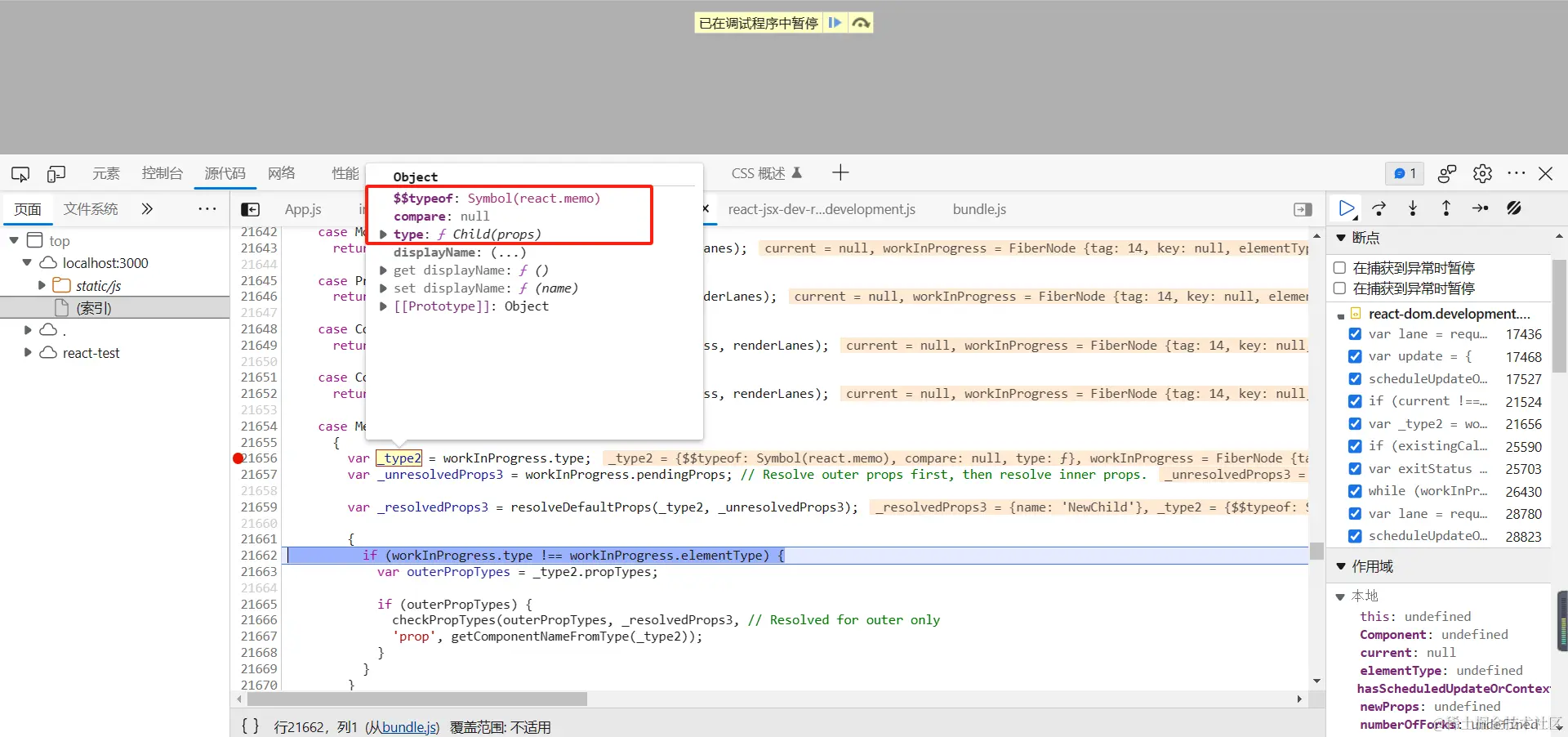Open the 性能 tab

click(x=345, y=173)
